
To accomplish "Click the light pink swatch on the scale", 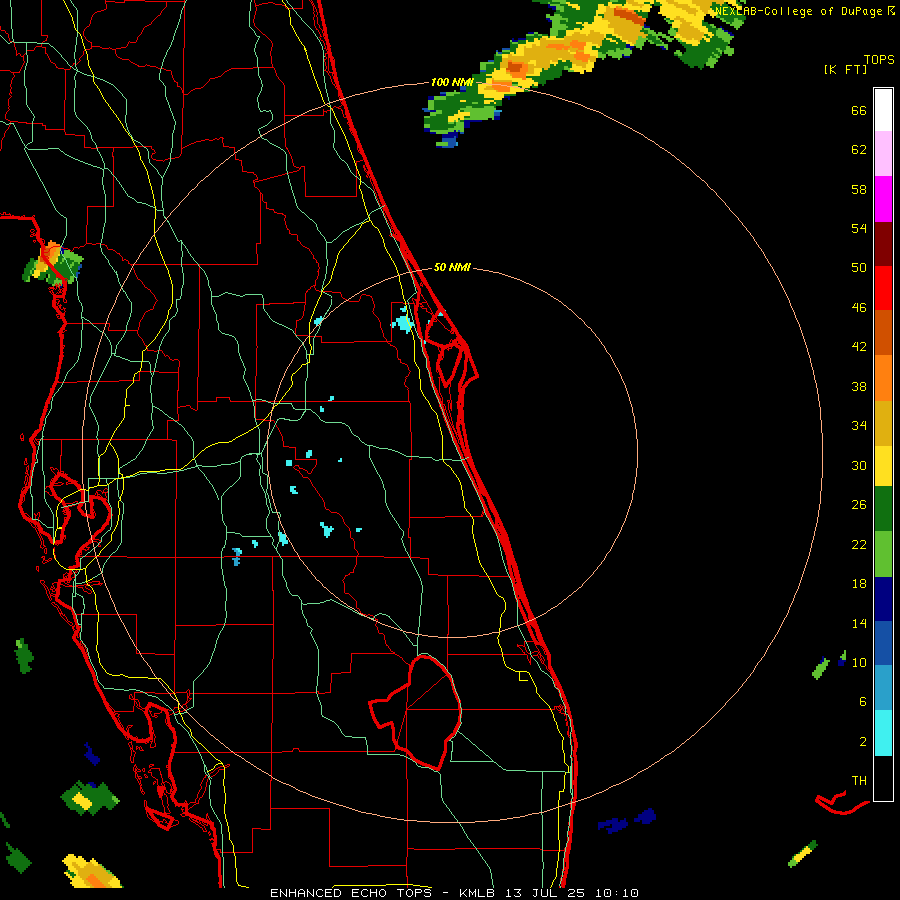I will click(x=883, y=154).
